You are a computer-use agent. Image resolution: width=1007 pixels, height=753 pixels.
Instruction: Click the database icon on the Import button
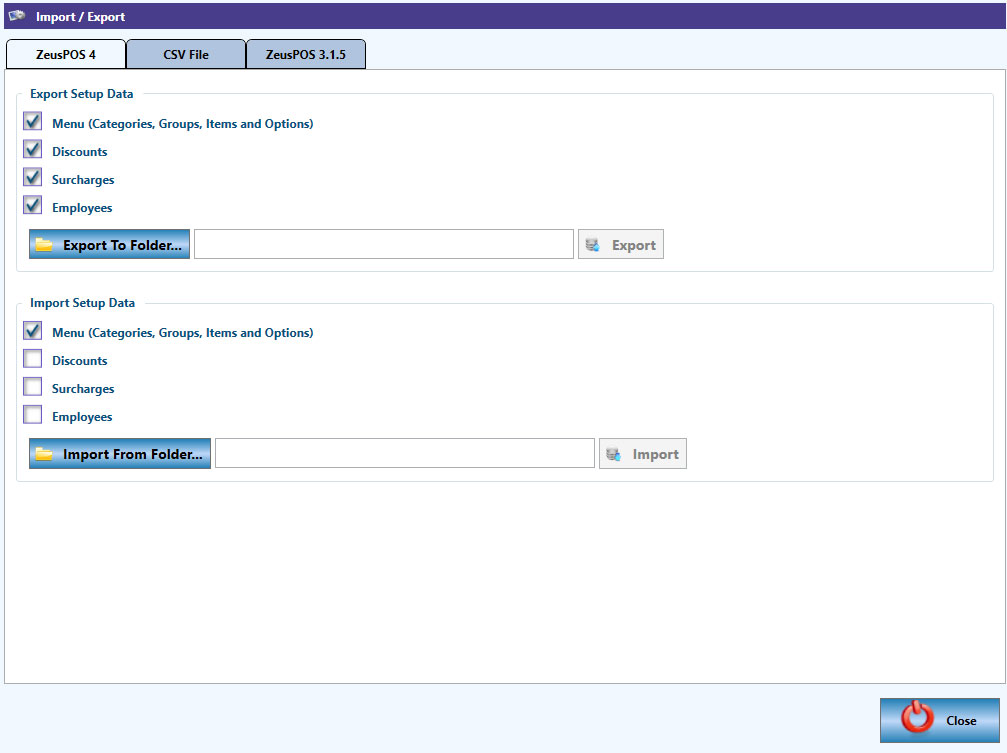pyautogui.click(x=613, y=454)
